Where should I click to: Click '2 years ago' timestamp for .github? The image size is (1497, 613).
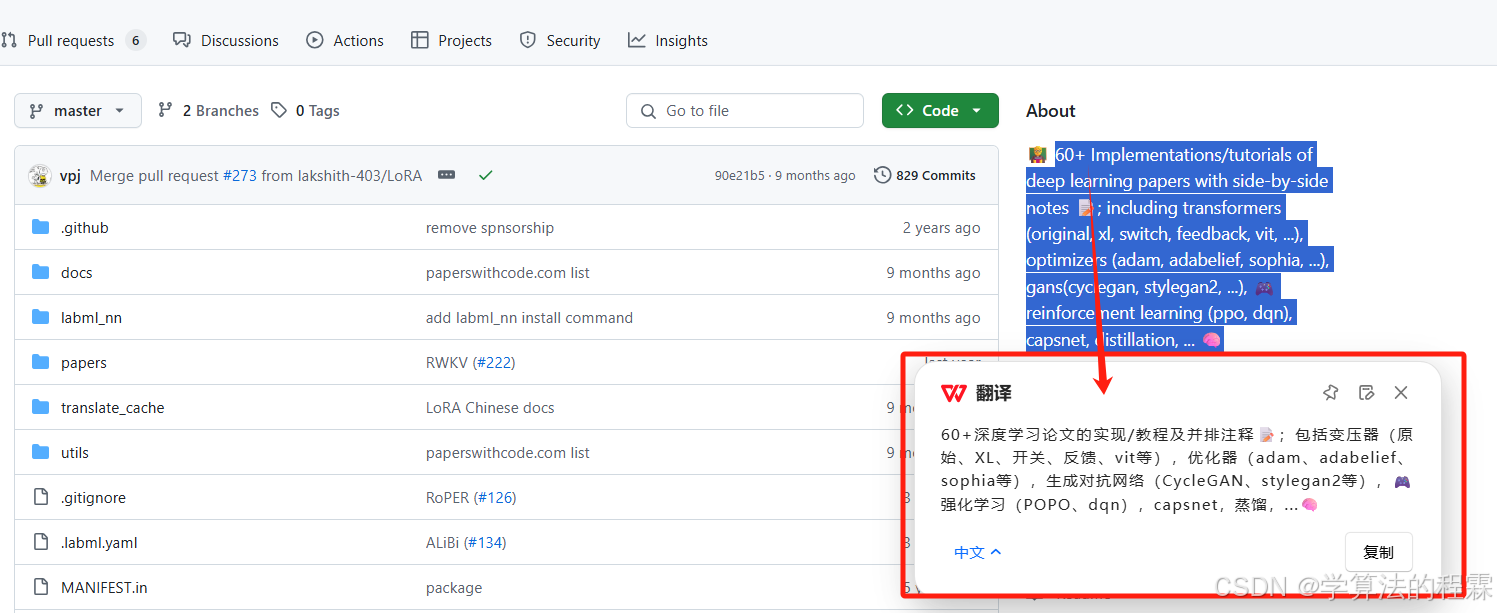point(941,228)
